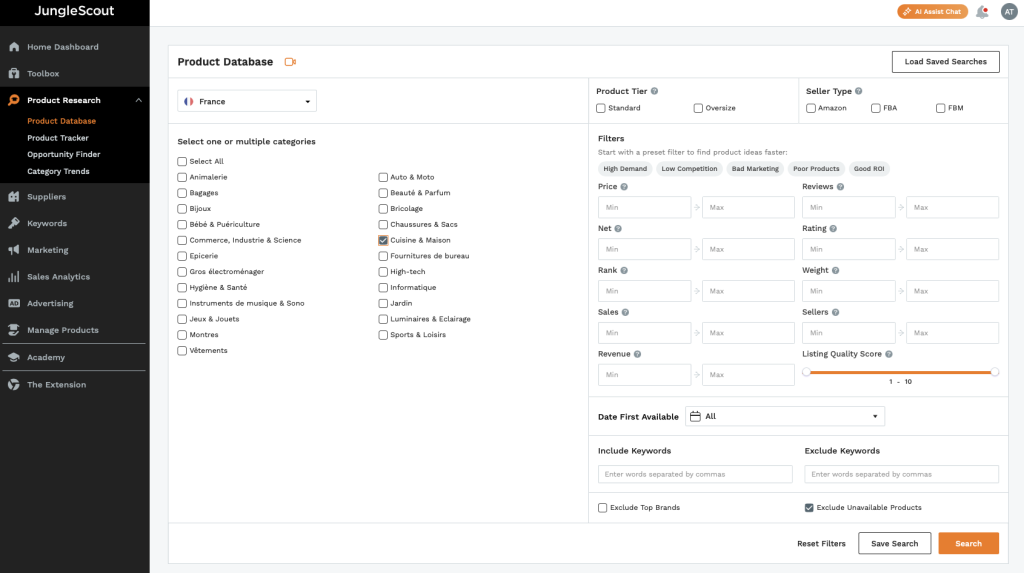This screenshot has width=1024, height=573.
Task: Click the Manage Products icon
Action: point(14,330)
